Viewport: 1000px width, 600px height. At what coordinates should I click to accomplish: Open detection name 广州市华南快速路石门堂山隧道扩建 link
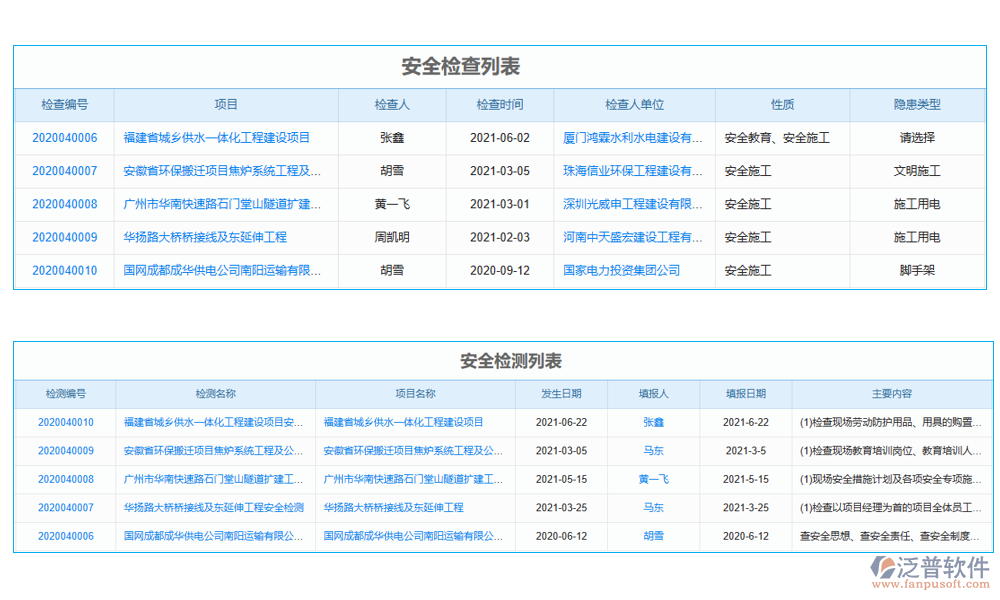[213, 479]
